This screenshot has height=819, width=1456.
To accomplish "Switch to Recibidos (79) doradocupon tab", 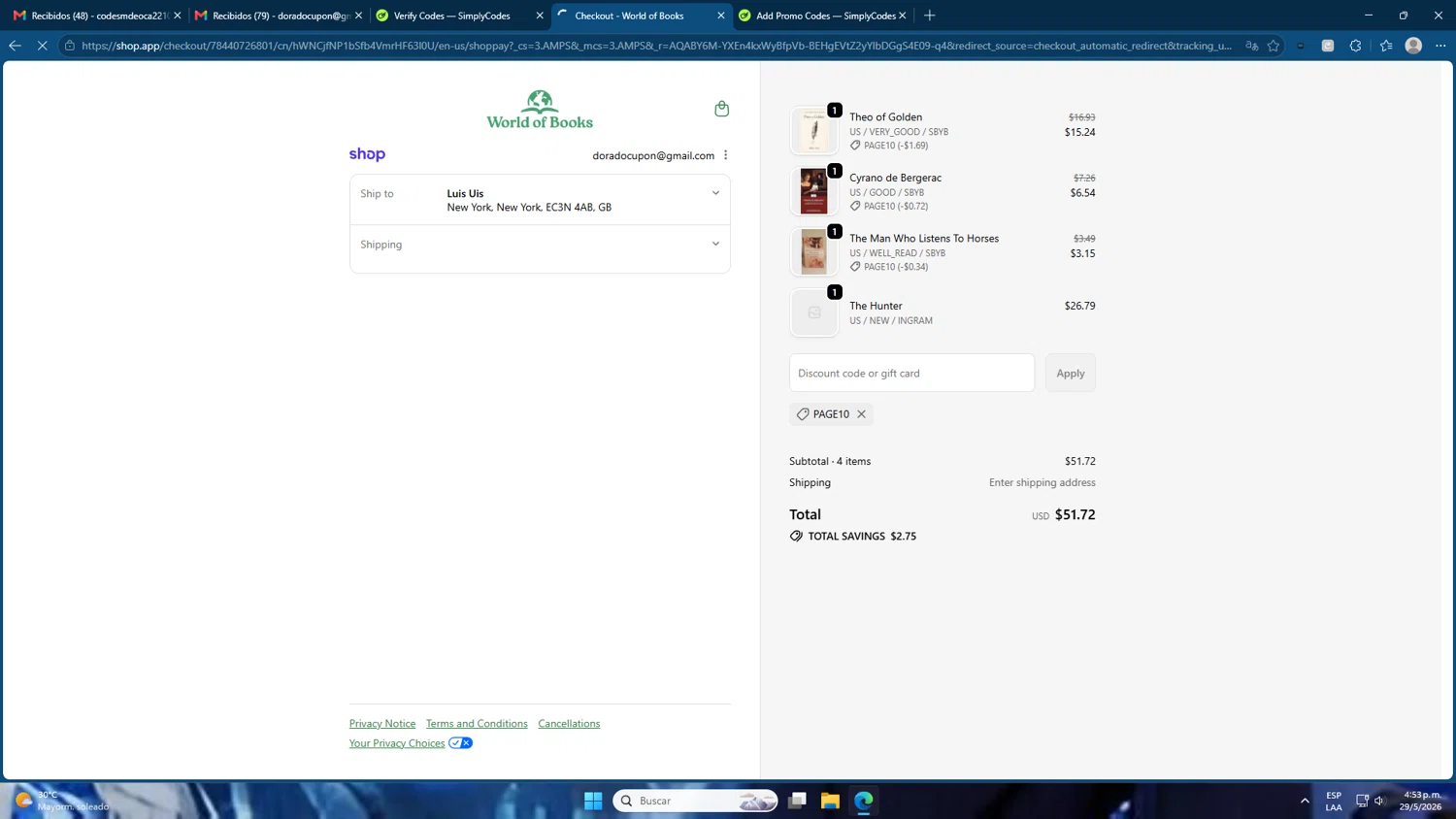I will click(277, 16).
